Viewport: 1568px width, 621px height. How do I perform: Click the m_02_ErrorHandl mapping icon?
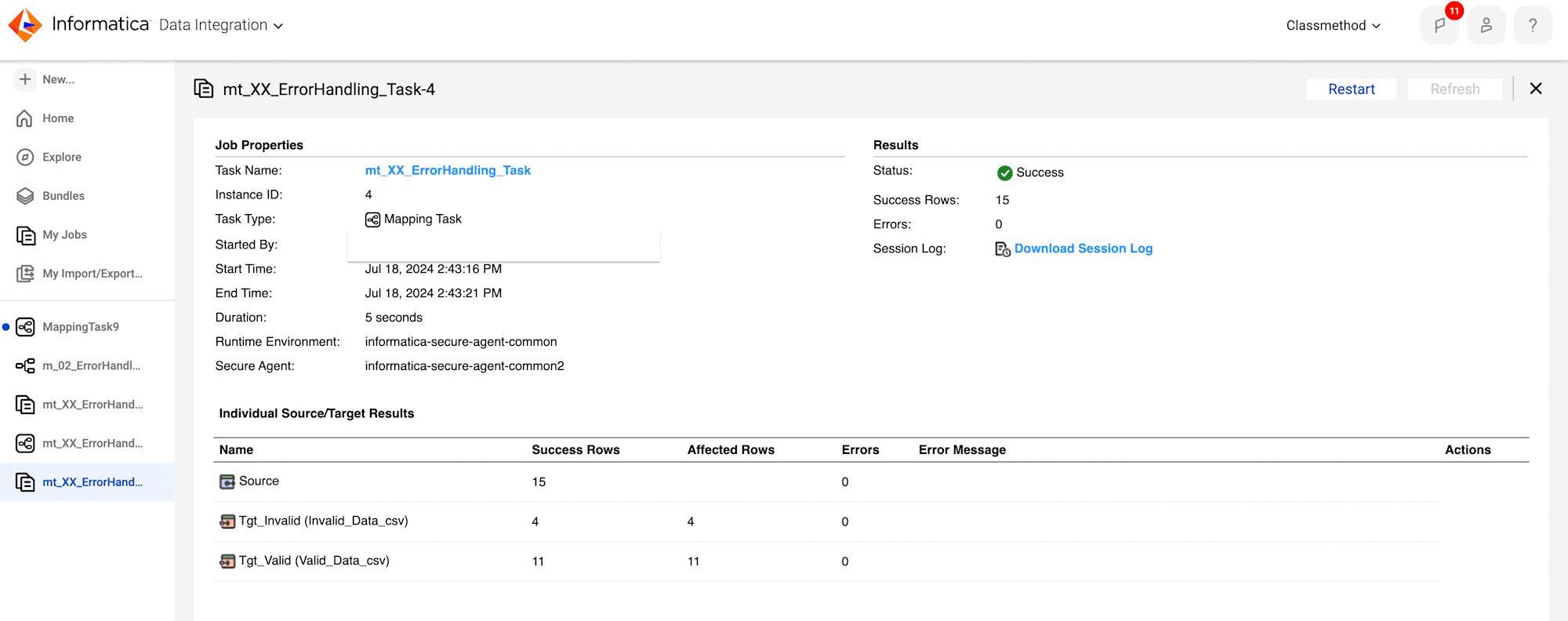pyautogui.click(x=25, y=365)
